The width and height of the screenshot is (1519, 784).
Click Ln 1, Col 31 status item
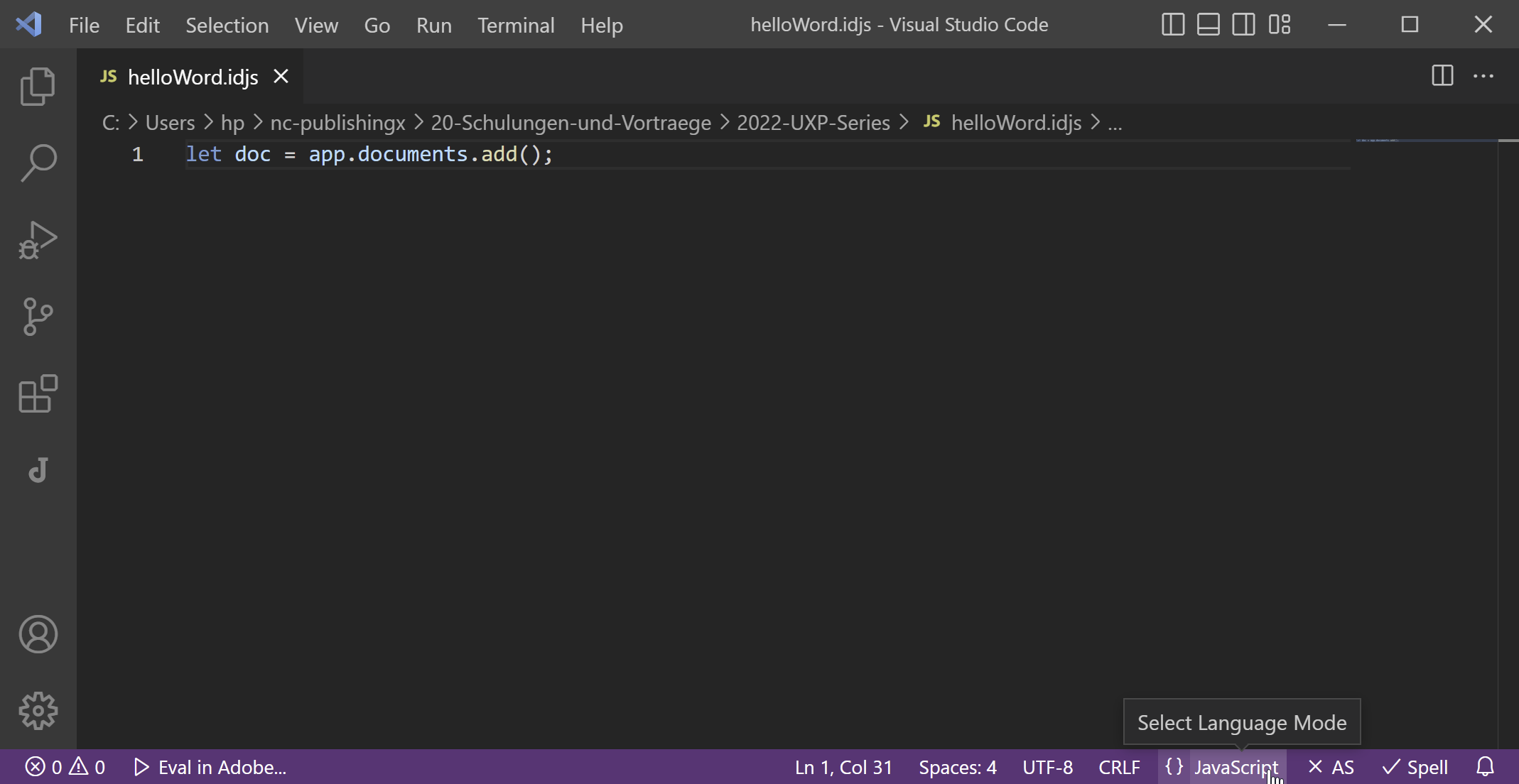coord(843,767)
